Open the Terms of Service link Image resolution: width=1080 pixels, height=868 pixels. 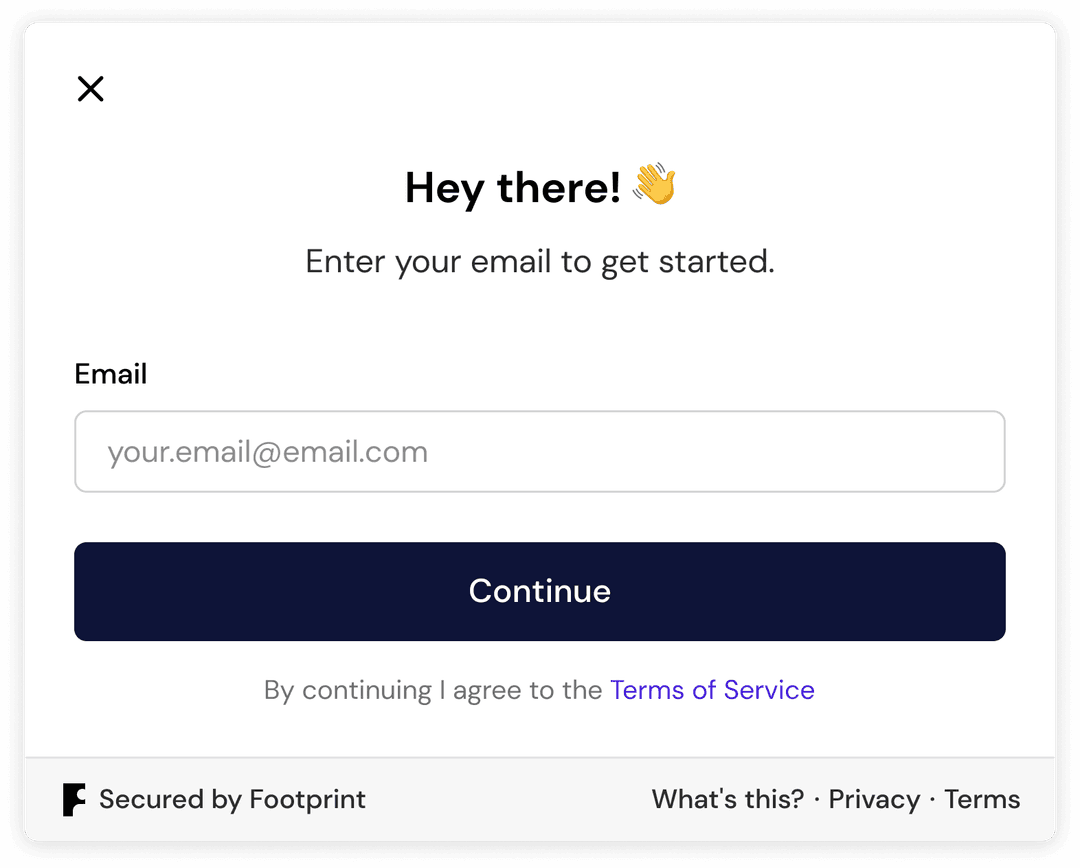click(712, 690)
